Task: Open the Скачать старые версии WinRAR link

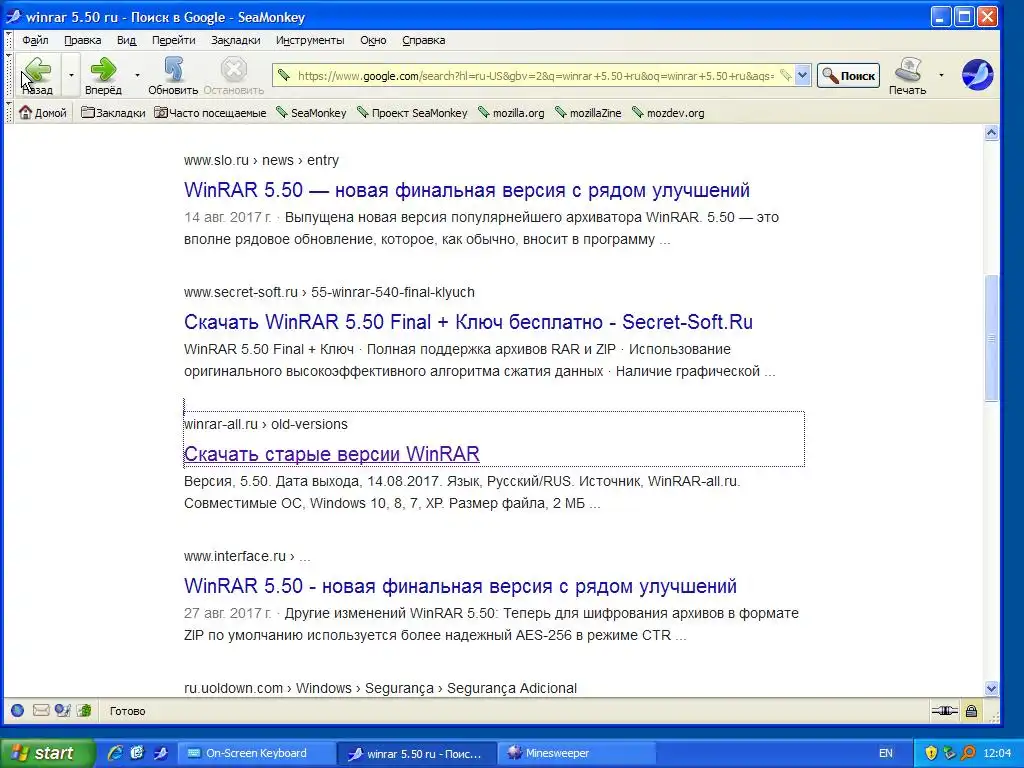Action: point(332,454)
